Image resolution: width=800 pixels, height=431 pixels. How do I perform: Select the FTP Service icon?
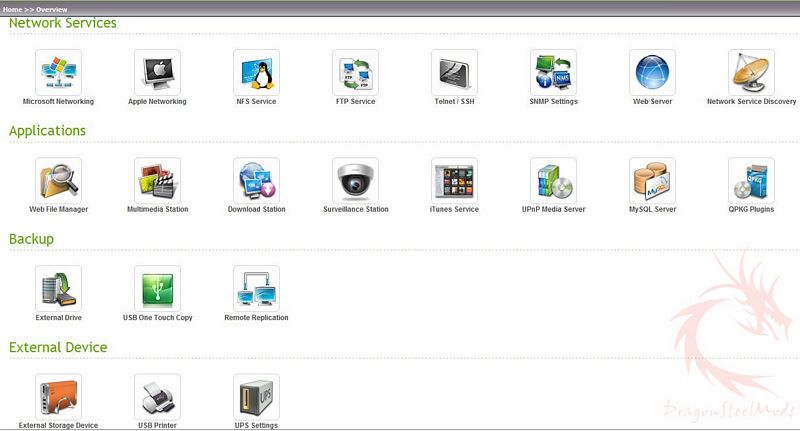355,72
